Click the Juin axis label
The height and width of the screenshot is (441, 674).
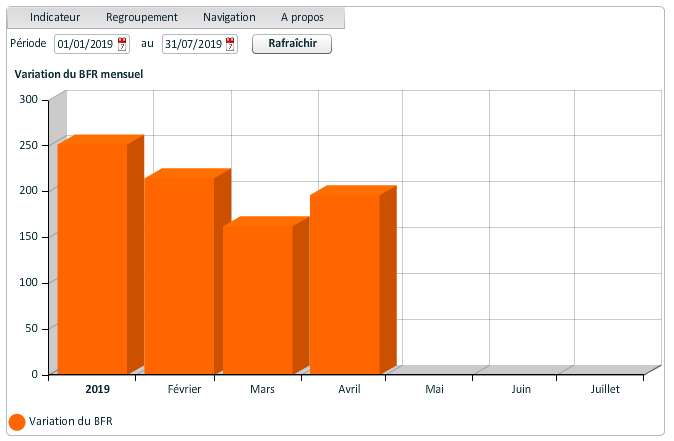[x=521, y=389]
